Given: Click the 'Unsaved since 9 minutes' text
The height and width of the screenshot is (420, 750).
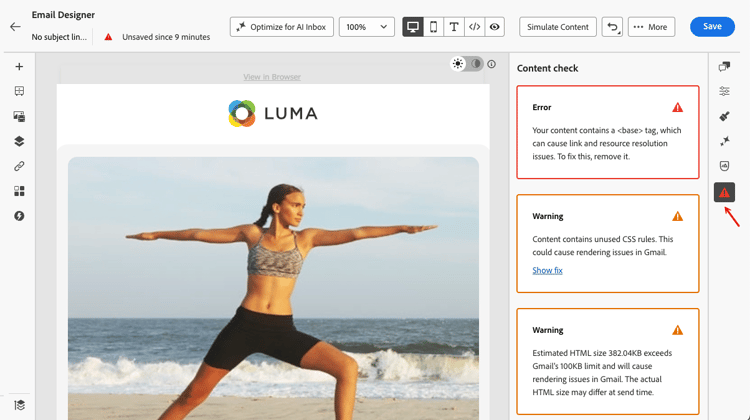Looking at the screenshot, I should coord(166,37).
